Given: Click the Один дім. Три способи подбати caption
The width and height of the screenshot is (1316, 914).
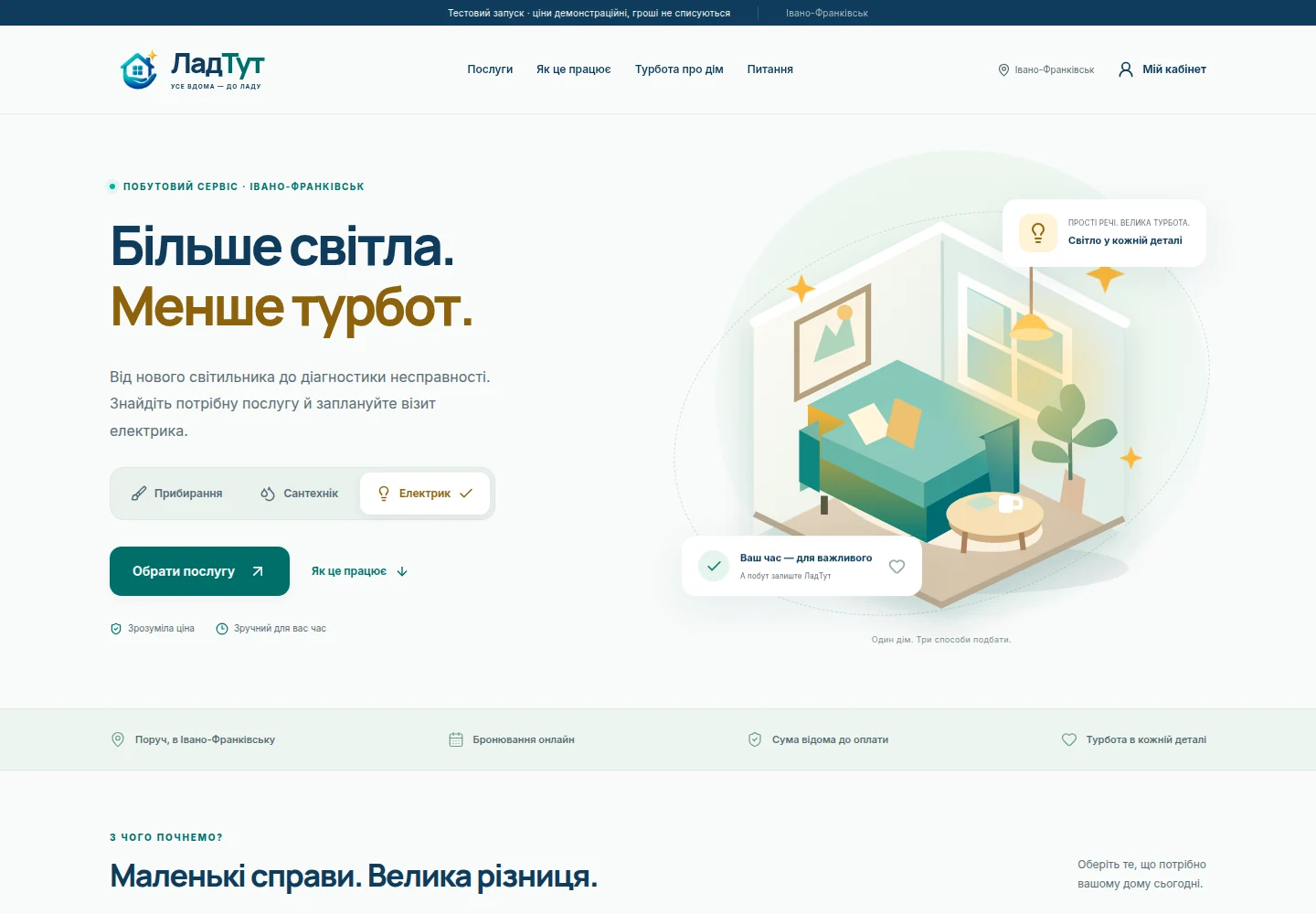Looking at the screenshot, I should pos(941,640).
